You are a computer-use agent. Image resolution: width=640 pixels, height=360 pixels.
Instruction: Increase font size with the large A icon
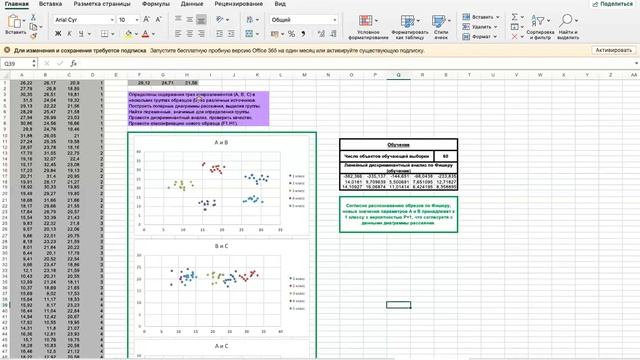pos(147,20)
